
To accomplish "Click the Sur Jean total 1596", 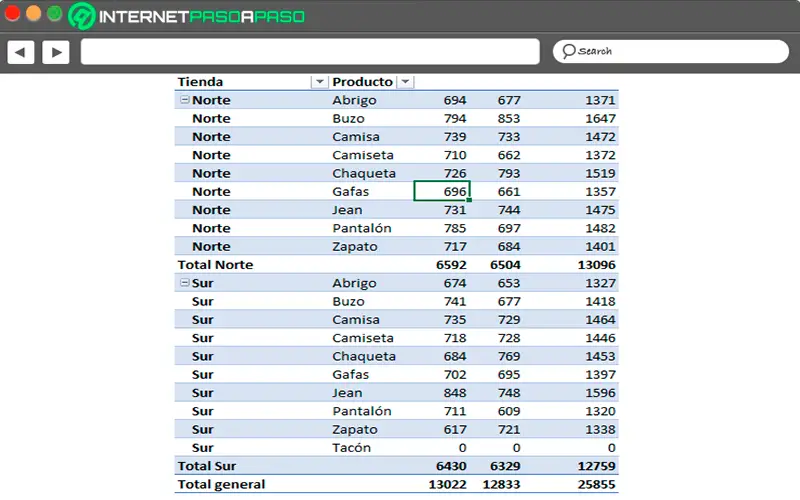I will pyautogui.click(x=601, y=393).
